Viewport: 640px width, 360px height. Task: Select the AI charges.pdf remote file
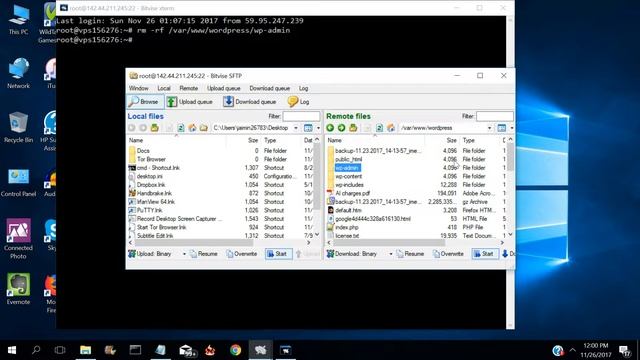coord(353,193)
